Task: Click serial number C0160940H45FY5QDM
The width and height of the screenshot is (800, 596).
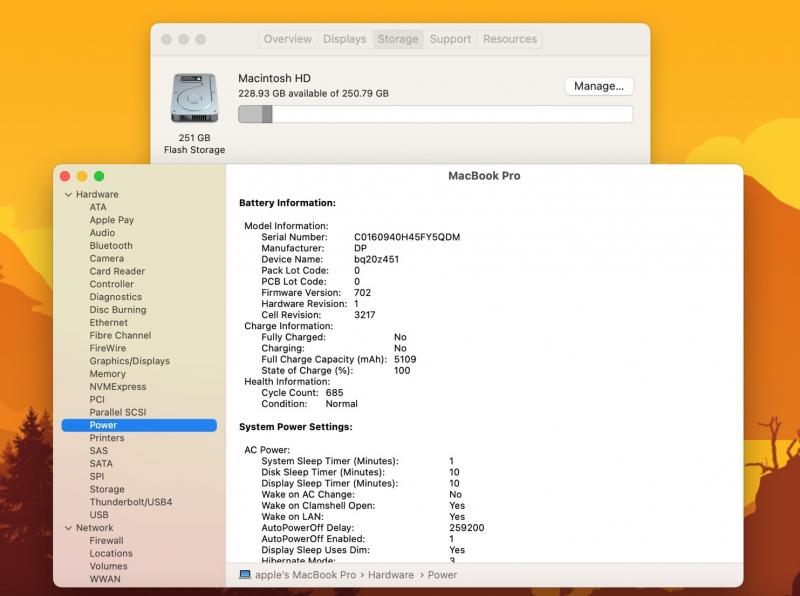Action: point(407,237)
